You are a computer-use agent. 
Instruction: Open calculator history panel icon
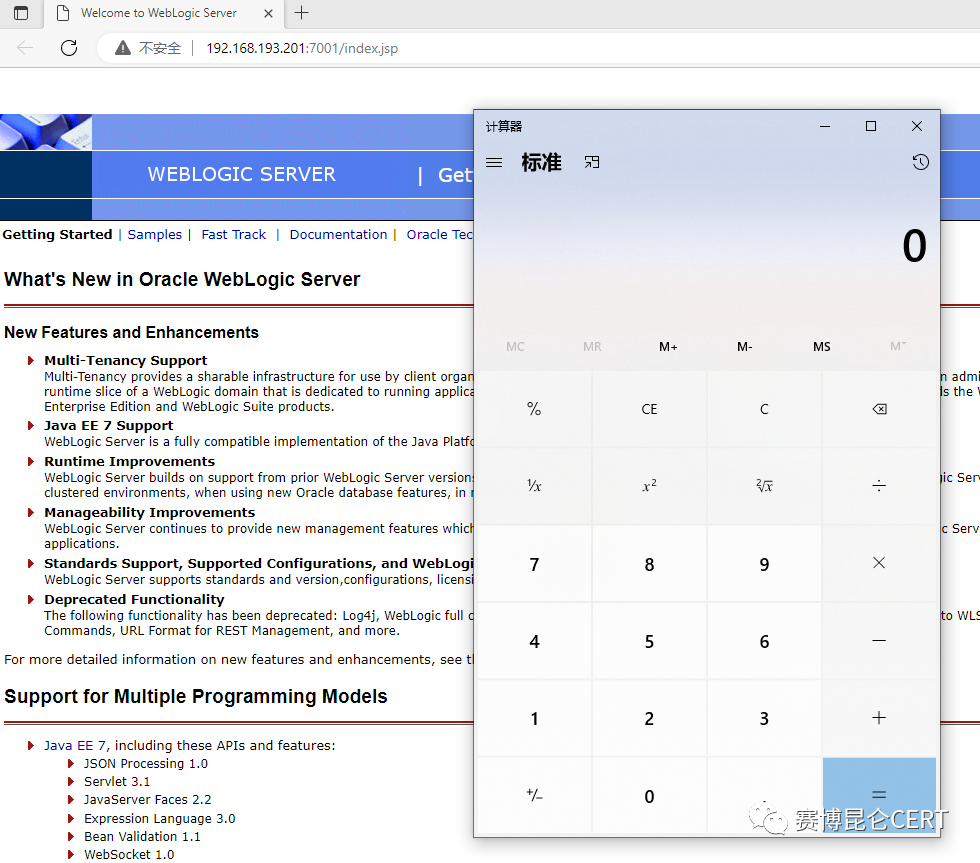tap(920, 162)
